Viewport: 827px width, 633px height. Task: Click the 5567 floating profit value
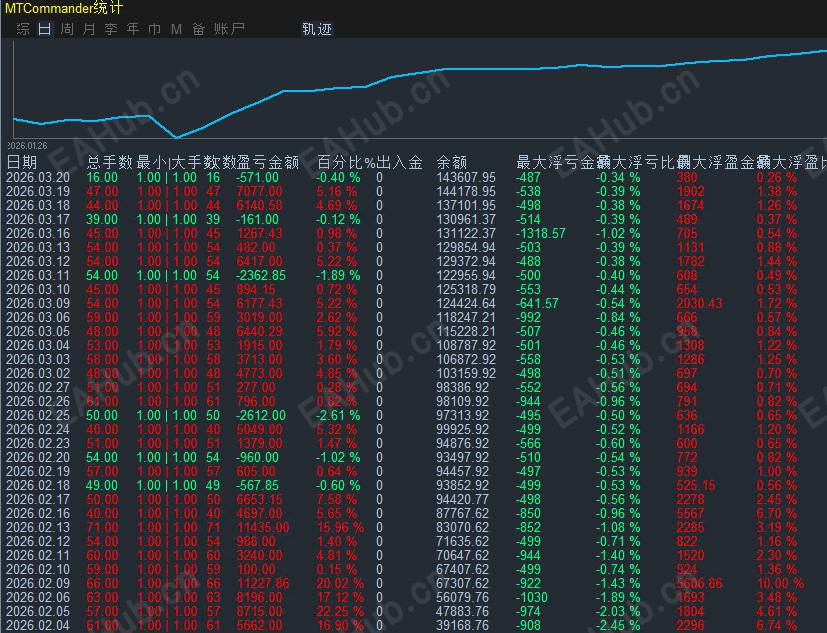(x=690, y=513)
